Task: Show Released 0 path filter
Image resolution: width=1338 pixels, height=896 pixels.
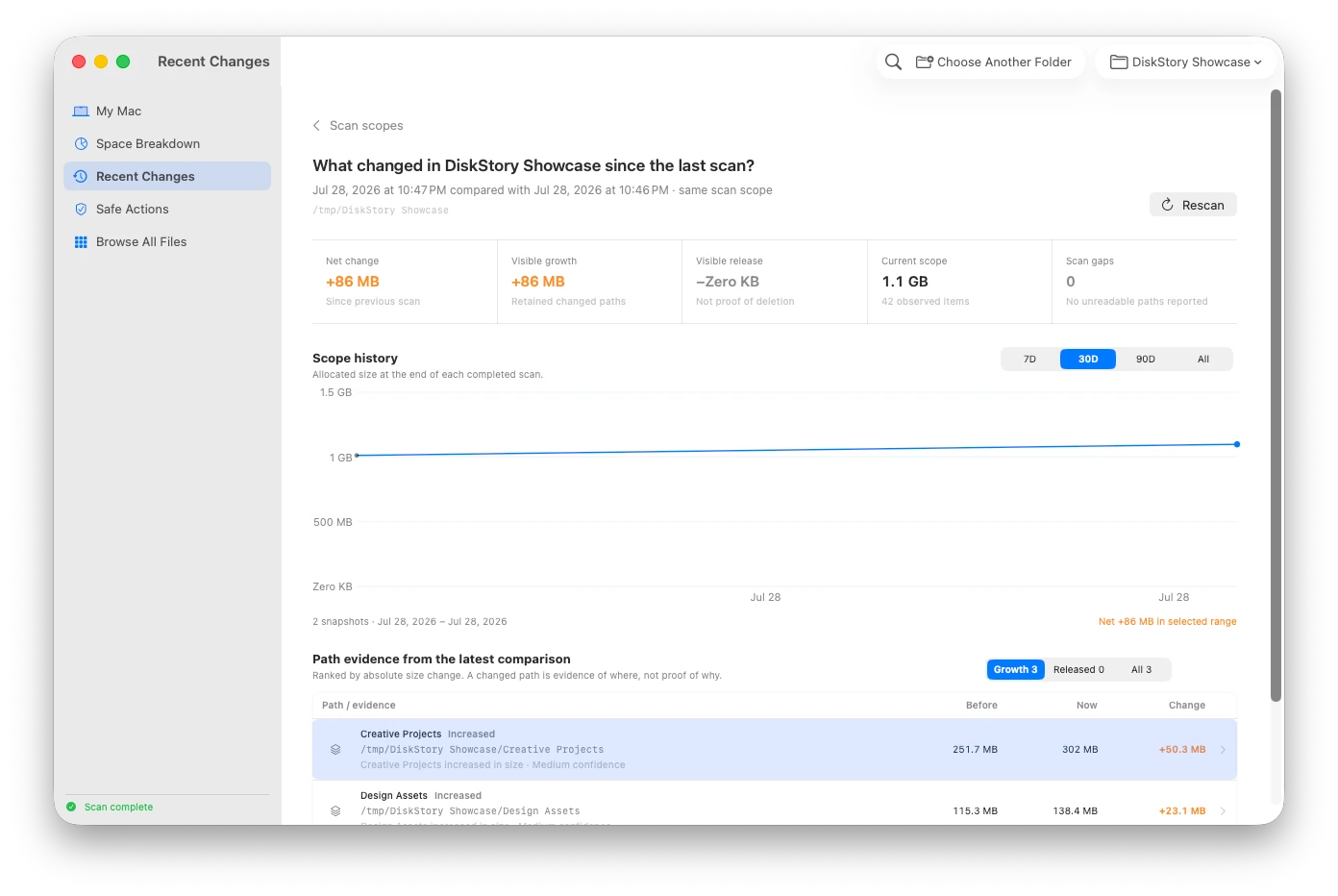Action: click(x=1078, y=670)
